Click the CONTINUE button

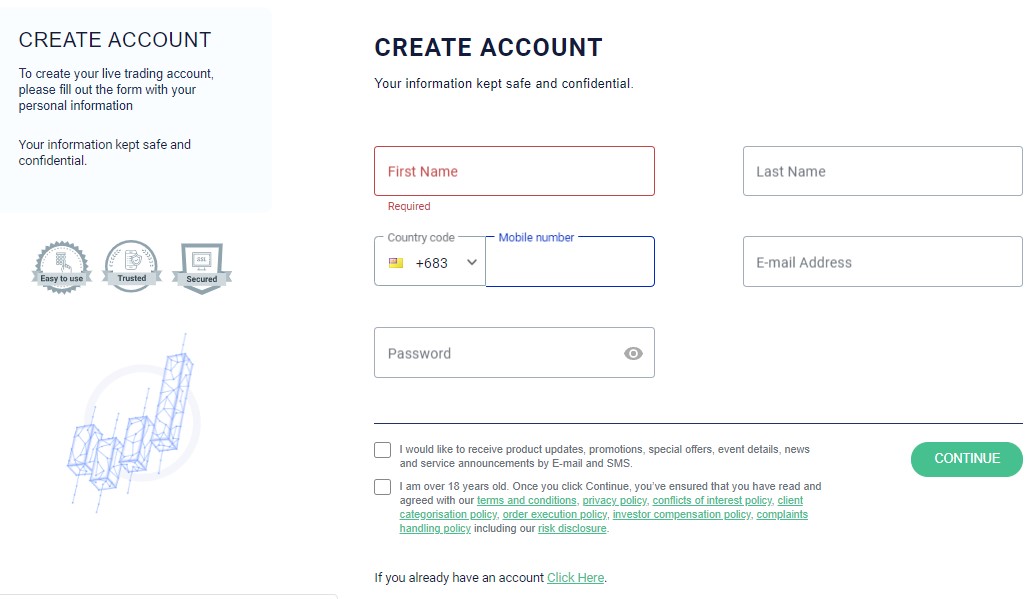pyautogui.click(x=966, y=459)
